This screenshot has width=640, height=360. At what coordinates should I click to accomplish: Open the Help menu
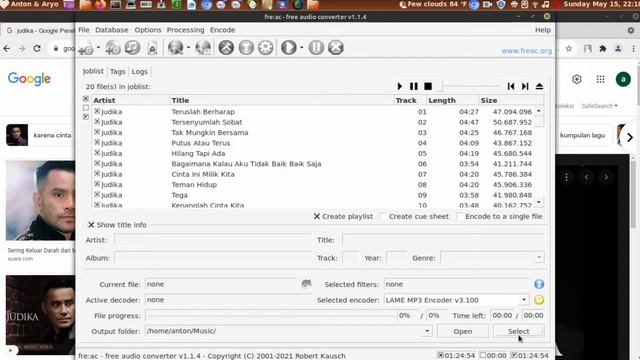click(543, 30)
